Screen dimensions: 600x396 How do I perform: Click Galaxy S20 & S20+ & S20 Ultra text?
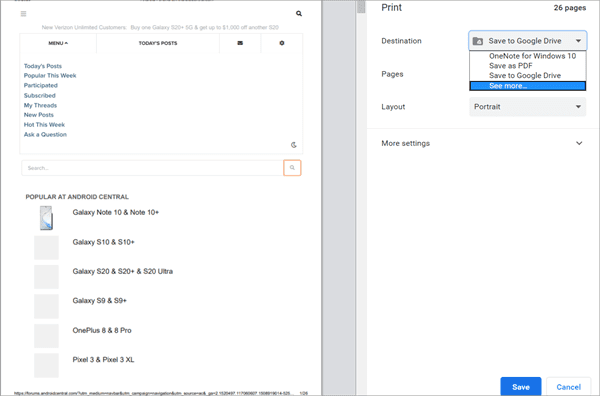coord(122,271)
